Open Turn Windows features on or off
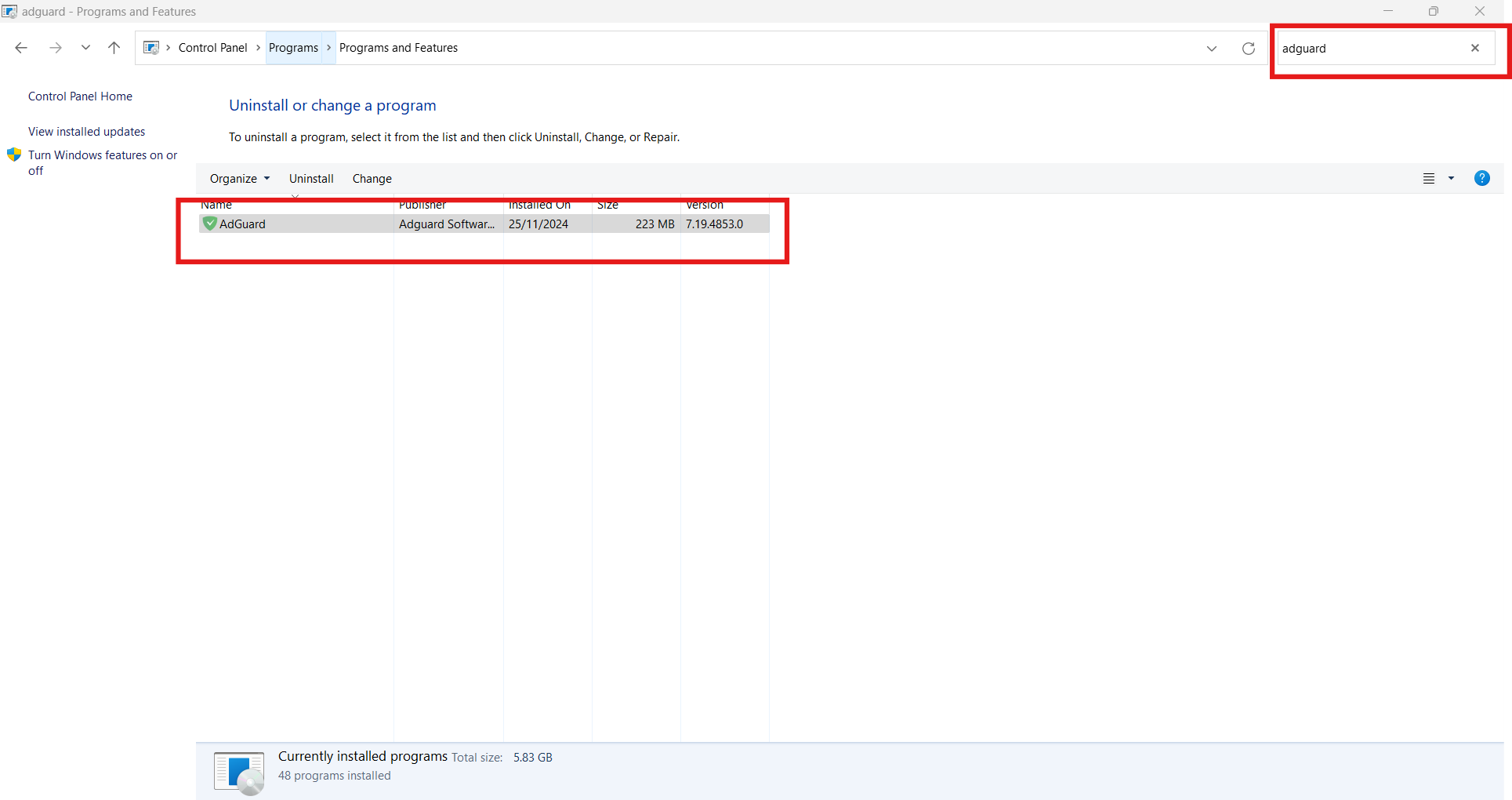The height and width of the screenshot is (800, 1512). click(x=103, y=162)
